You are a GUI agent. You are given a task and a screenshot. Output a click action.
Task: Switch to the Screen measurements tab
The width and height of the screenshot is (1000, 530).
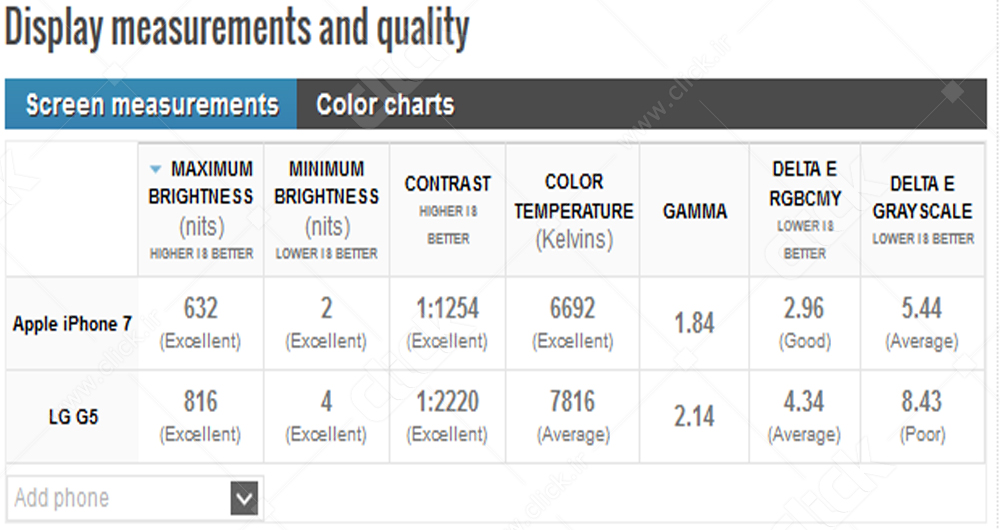[x=151, y=105]
